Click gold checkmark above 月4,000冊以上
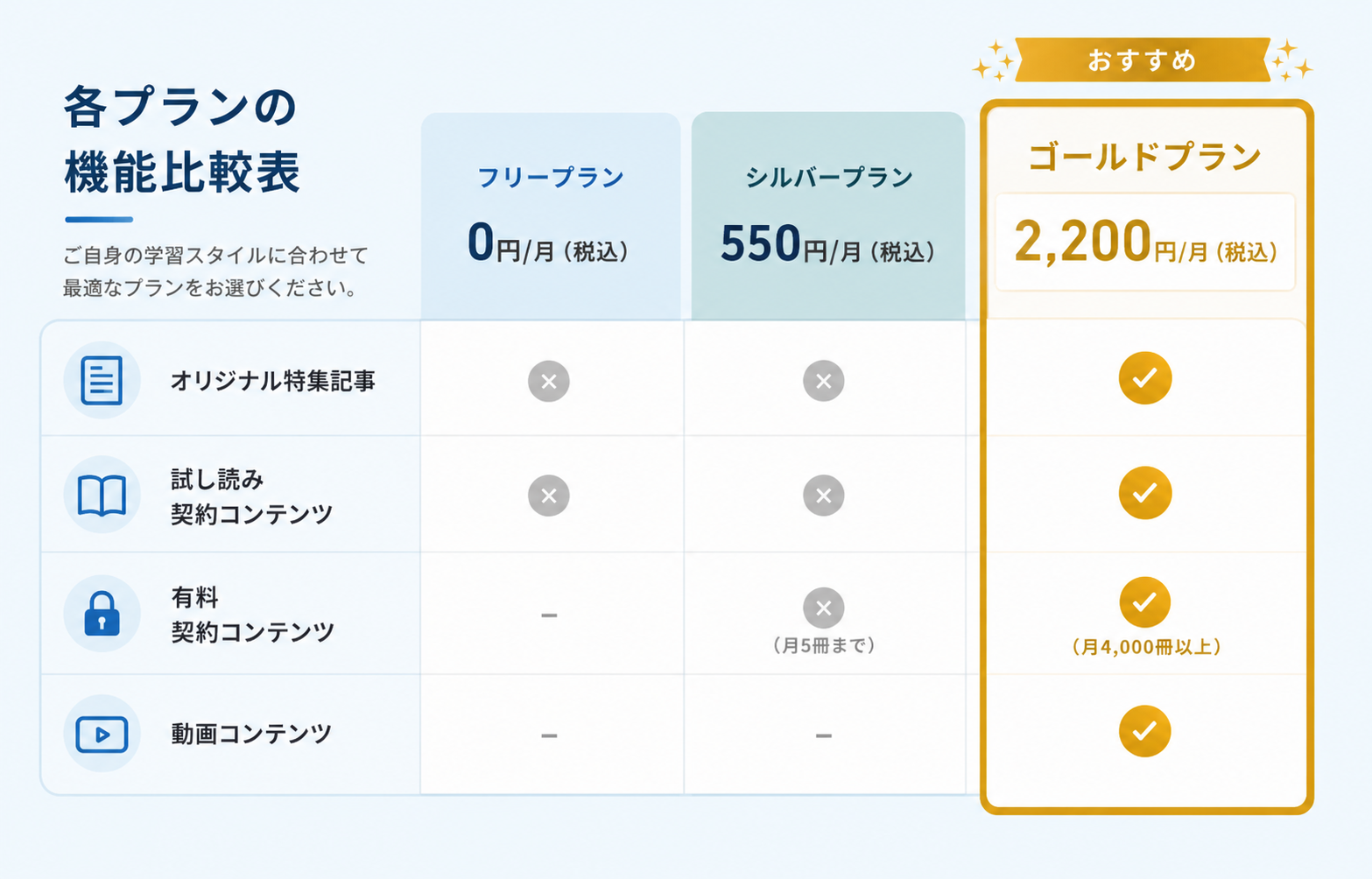 1145,602
